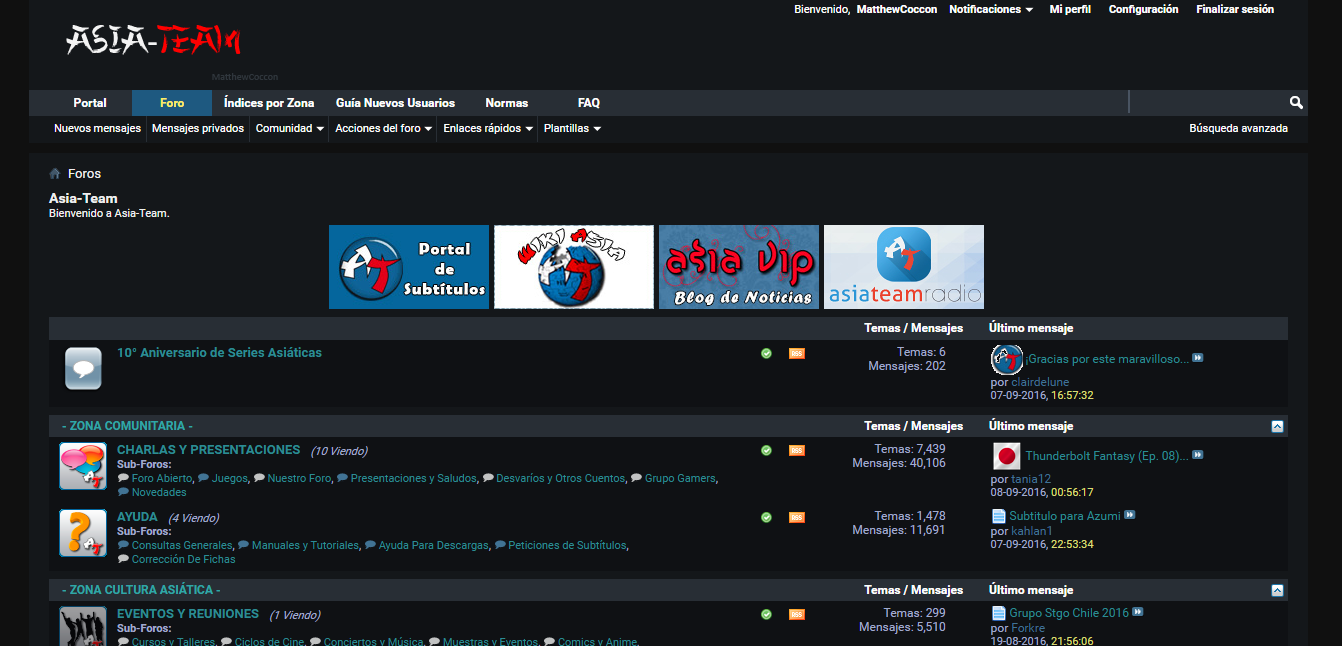Click the Asia-Team logo
Image resolution: width=1342 pixels, height=646 pixels.
153,40
